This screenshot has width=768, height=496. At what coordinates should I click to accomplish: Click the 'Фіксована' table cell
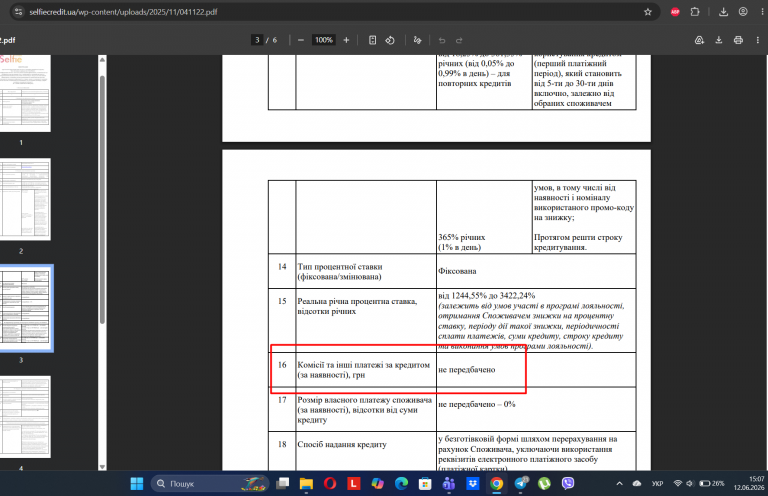[536, 271]
